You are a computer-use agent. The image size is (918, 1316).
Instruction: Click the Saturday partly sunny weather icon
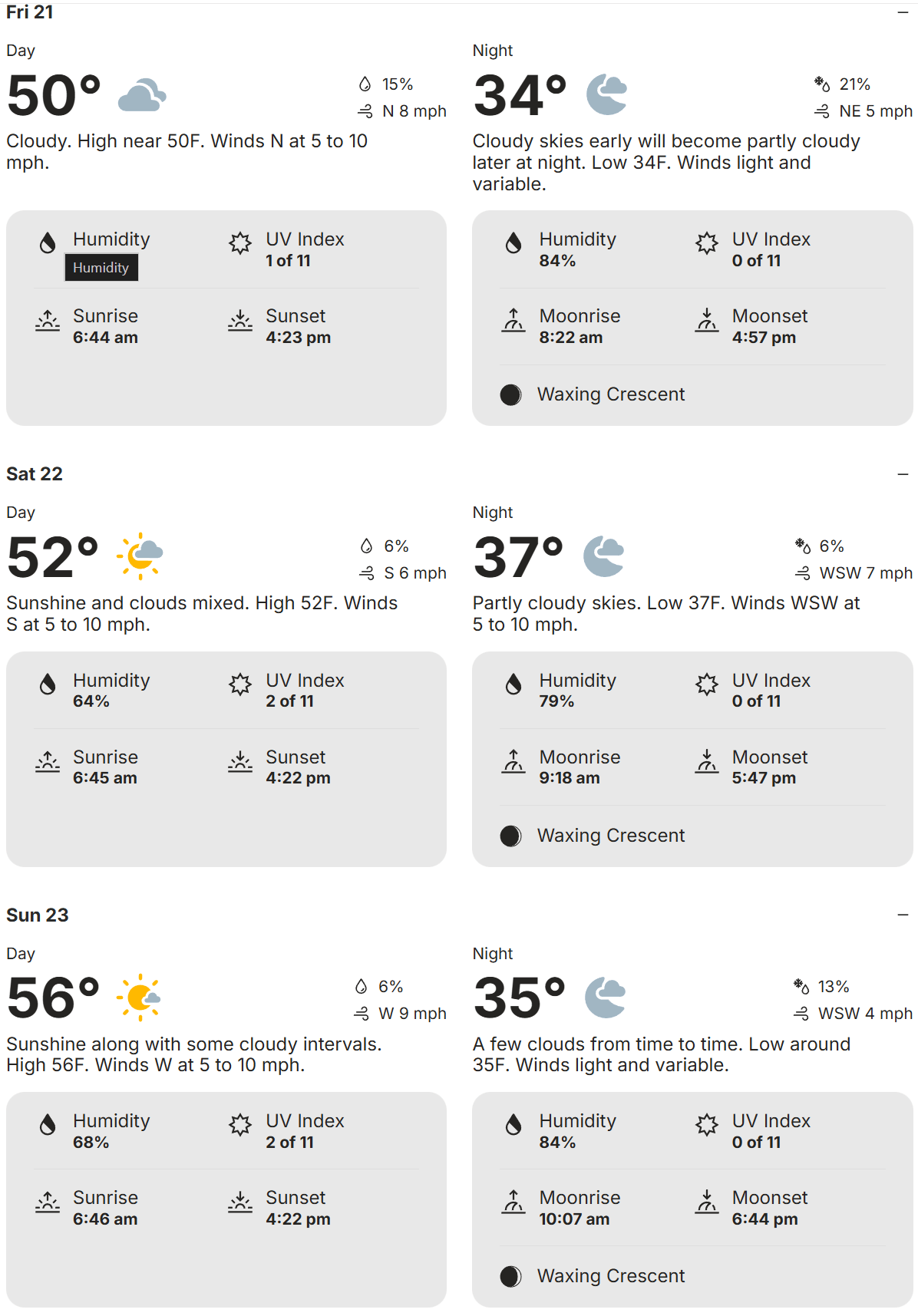pyautogui.click(x=140, y=556)
